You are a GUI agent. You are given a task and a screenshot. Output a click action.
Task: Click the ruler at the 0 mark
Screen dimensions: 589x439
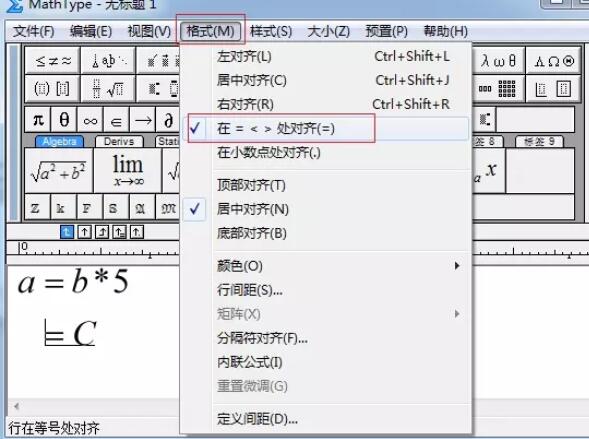tap(23, 247)
